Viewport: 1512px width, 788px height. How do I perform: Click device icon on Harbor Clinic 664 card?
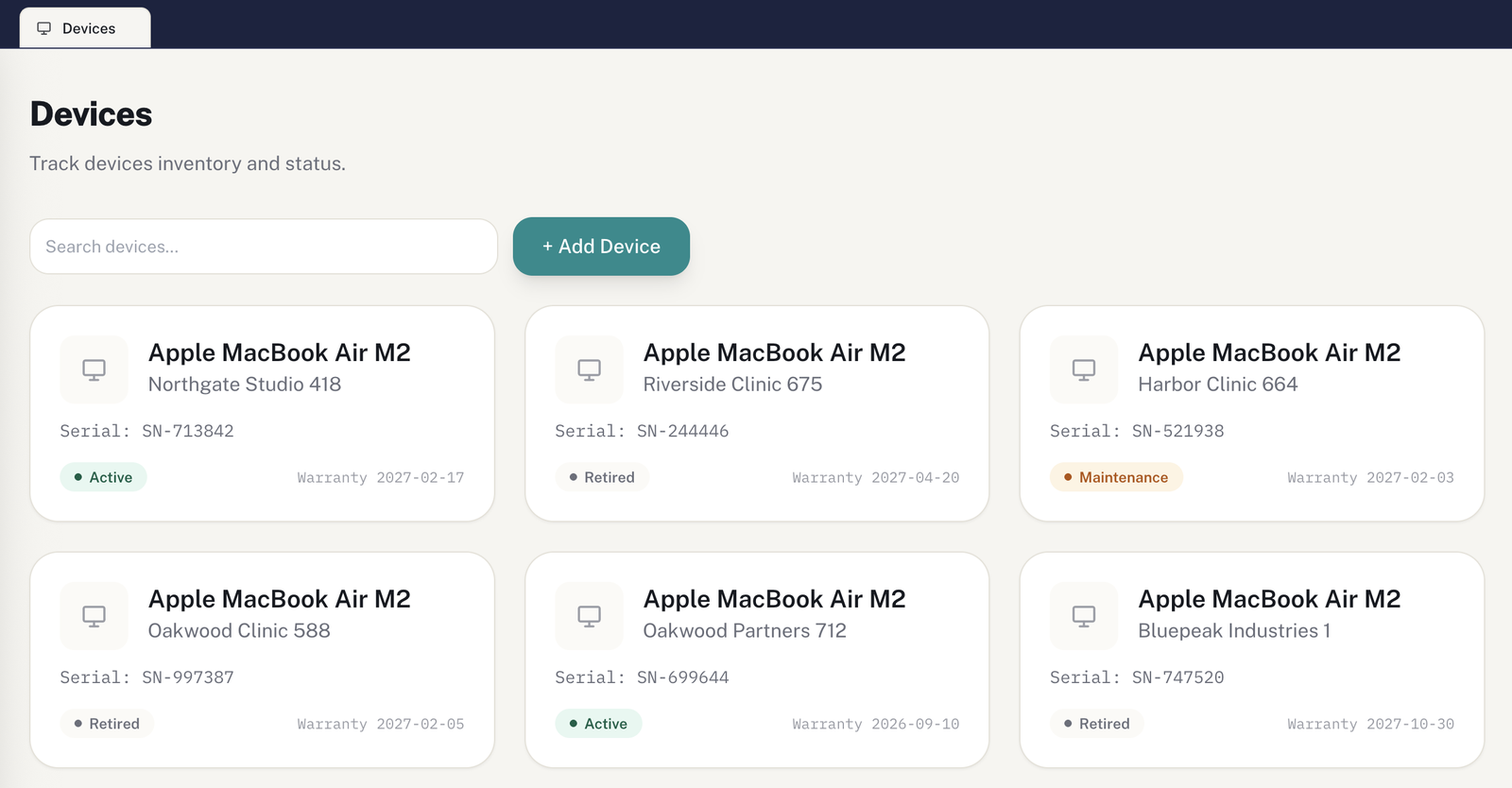[x=1084, y=369]
